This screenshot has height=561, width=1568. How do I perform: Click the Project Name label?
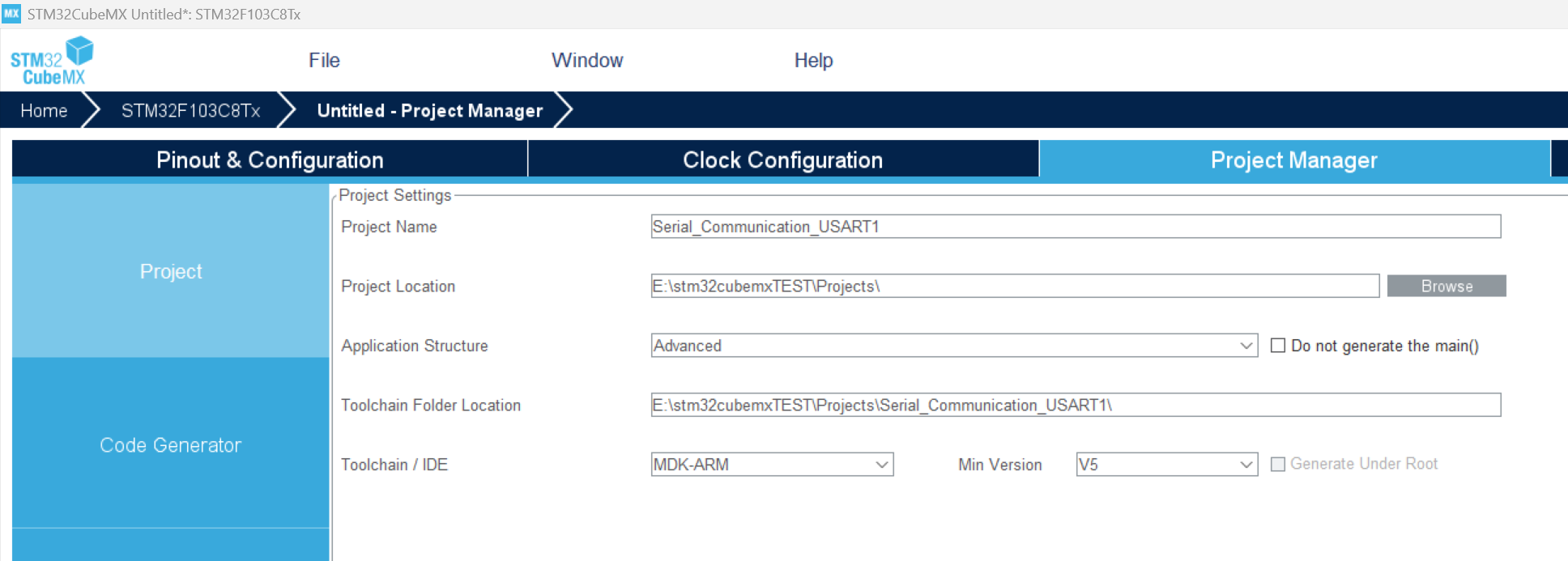389,227
